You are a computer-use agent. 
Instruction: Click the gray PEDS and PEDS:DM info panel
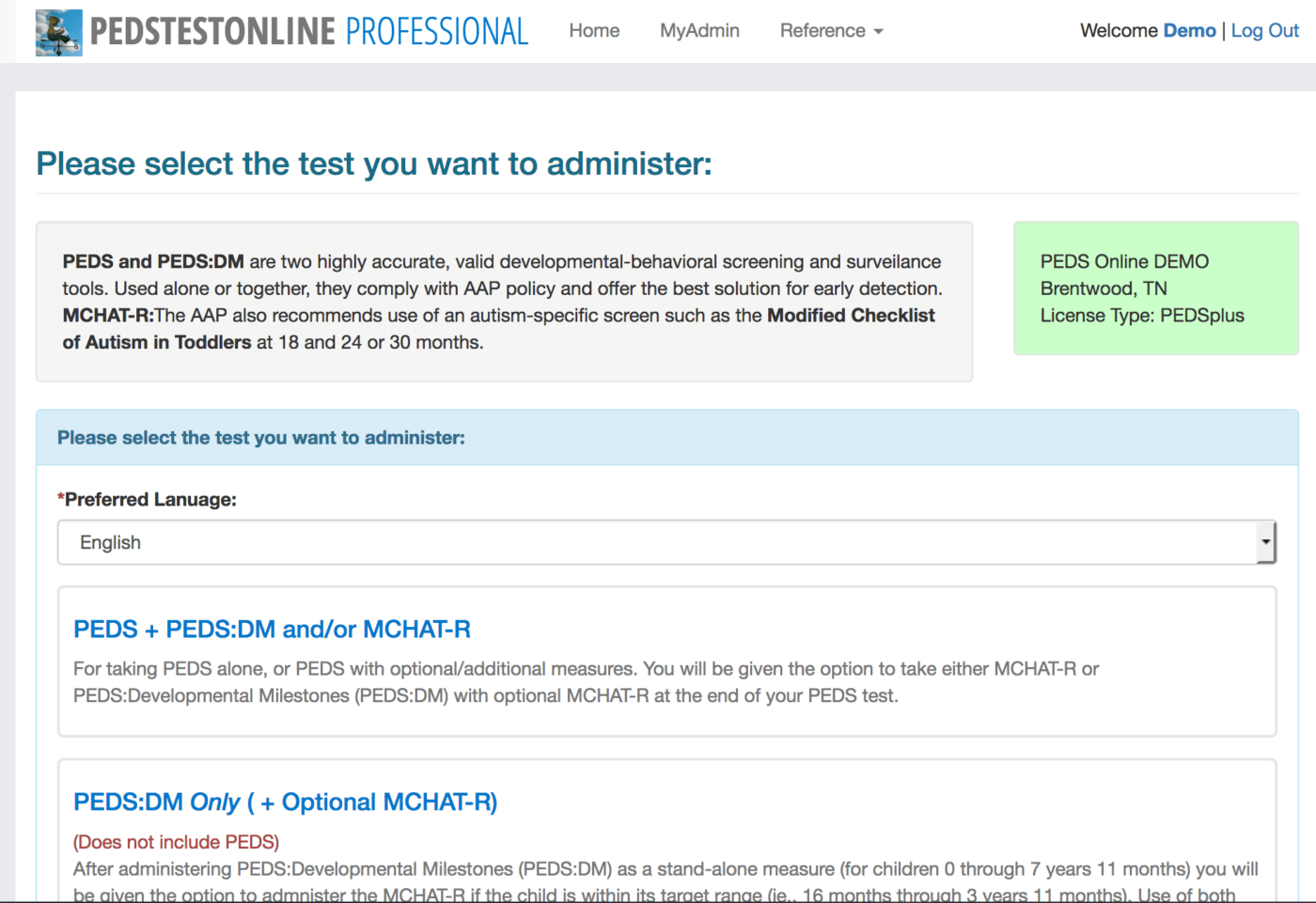click(504, 302)
